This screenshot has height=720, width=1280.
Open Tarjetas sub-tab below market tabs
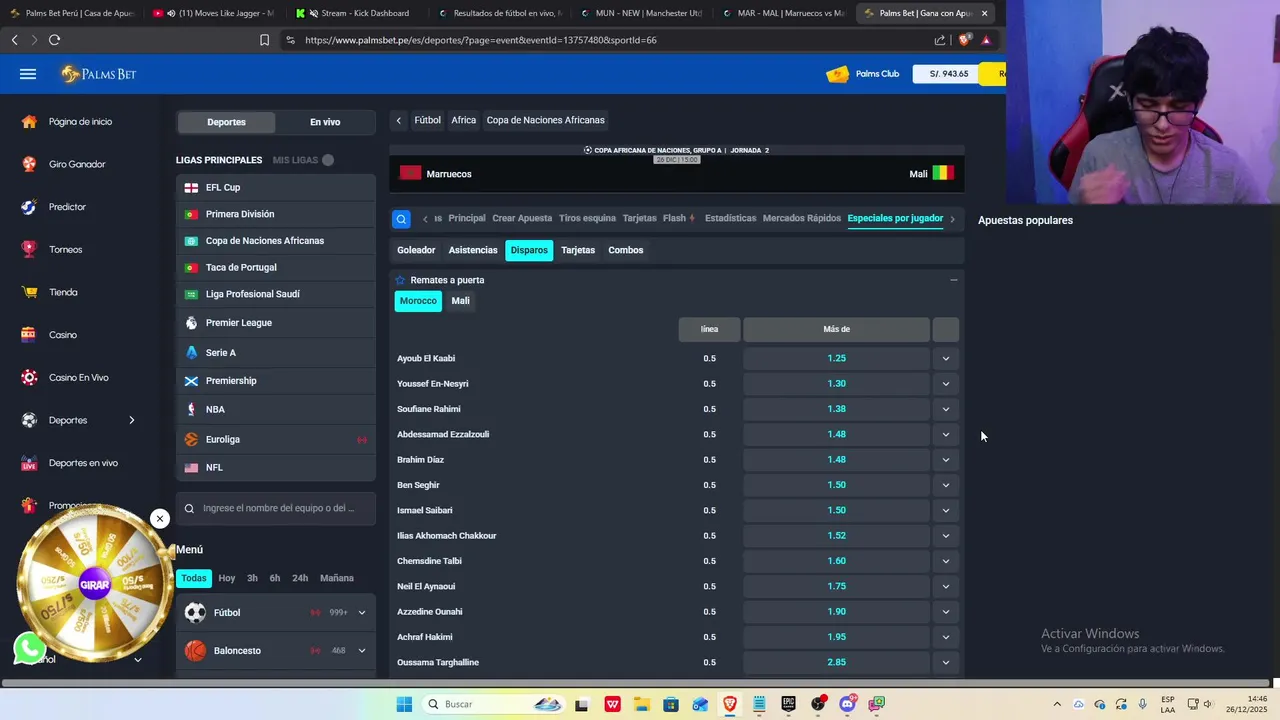point(578,250)
